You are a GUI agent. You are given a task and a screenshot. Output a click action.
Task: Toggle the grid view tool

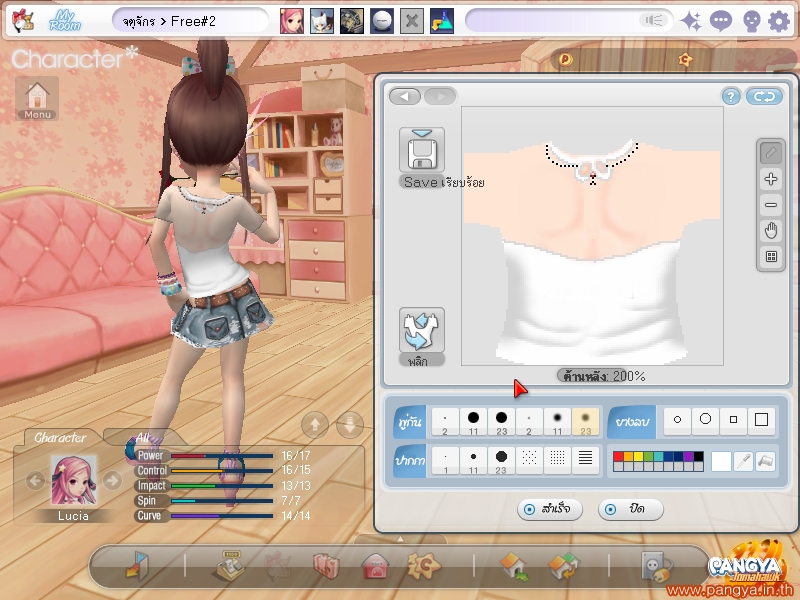pos(770,257)
